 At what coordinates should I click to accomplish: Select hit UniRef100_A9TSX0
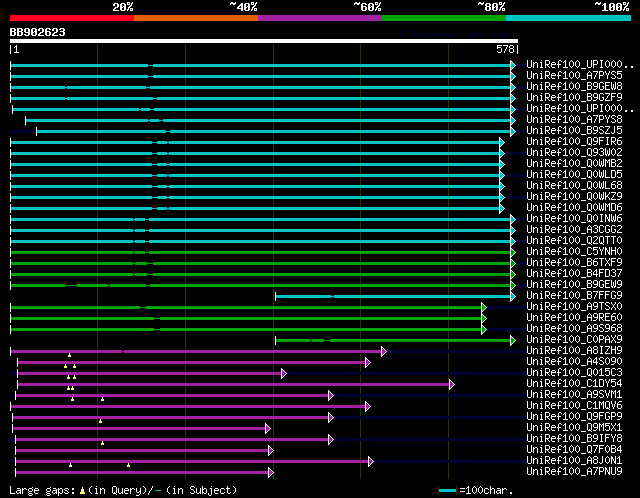(574, 307)
